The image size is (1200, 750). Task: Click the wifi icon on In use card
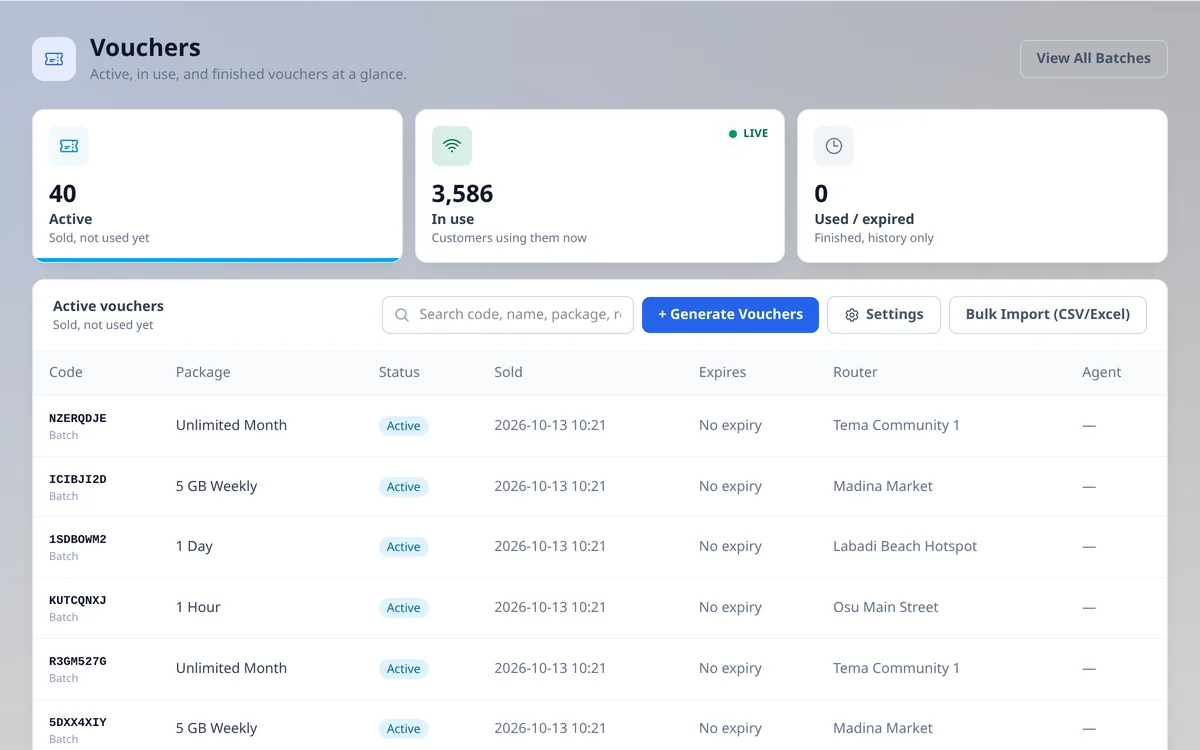[452, 146]
